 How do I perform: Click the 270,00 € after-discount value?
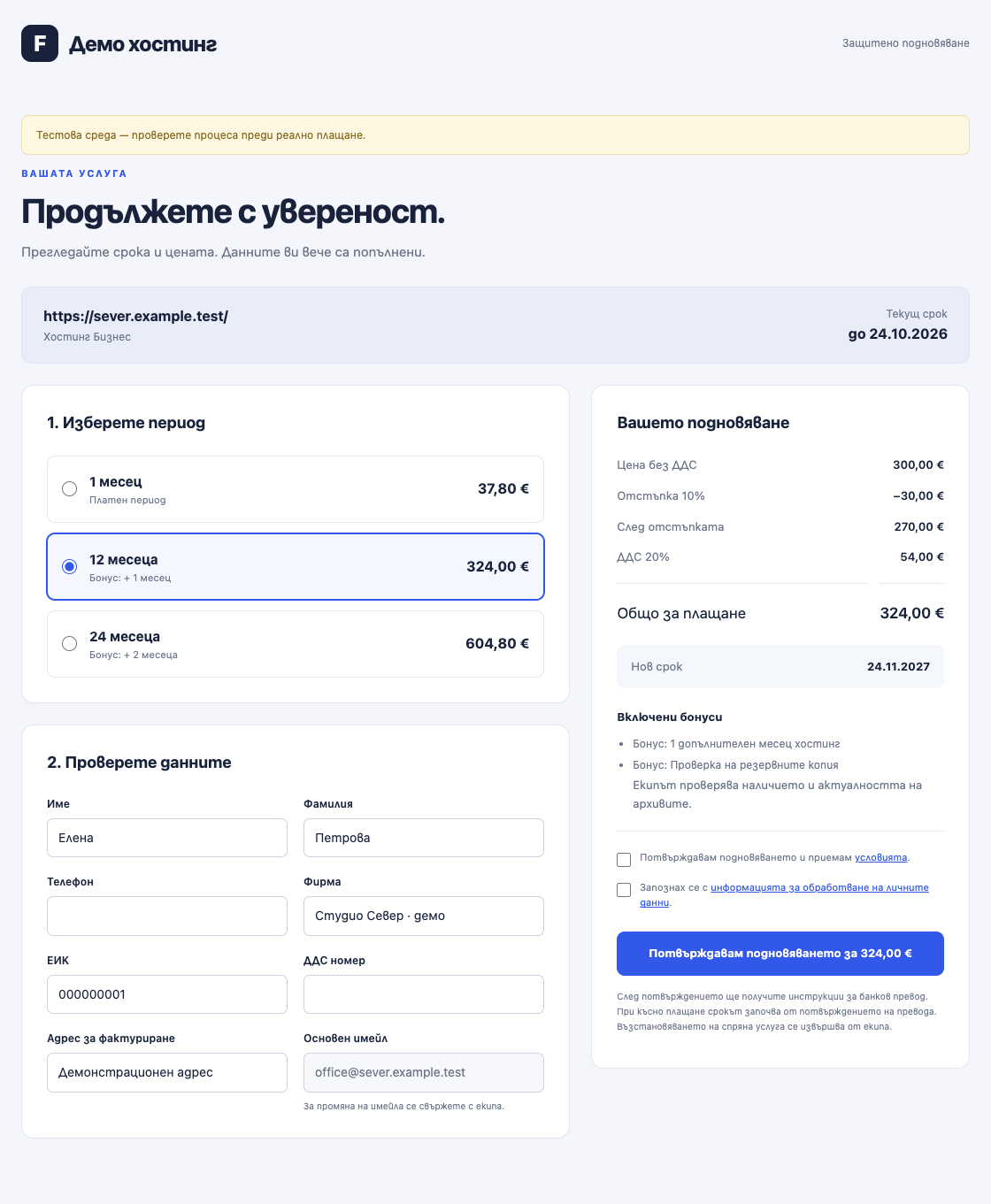pos(918,527)
